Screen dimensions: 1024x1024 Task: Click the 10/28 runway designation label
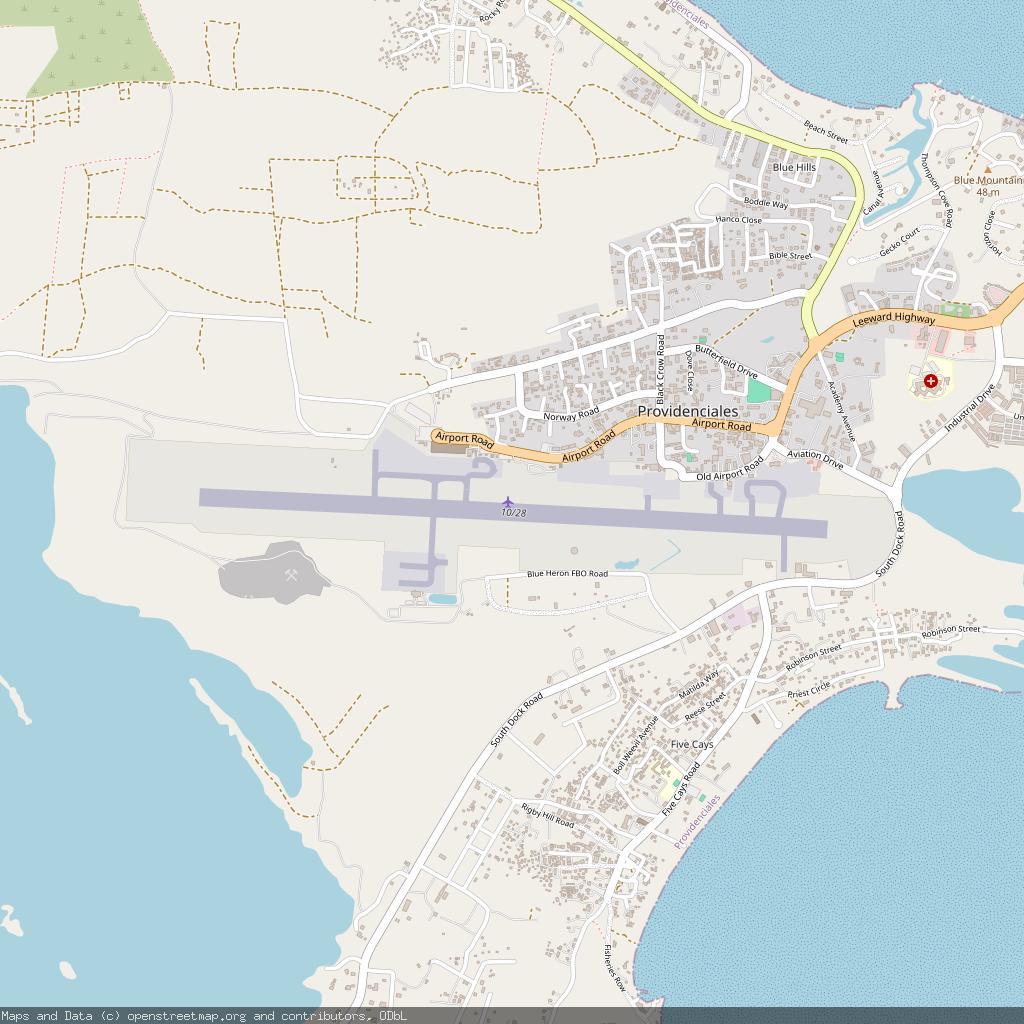514,513
